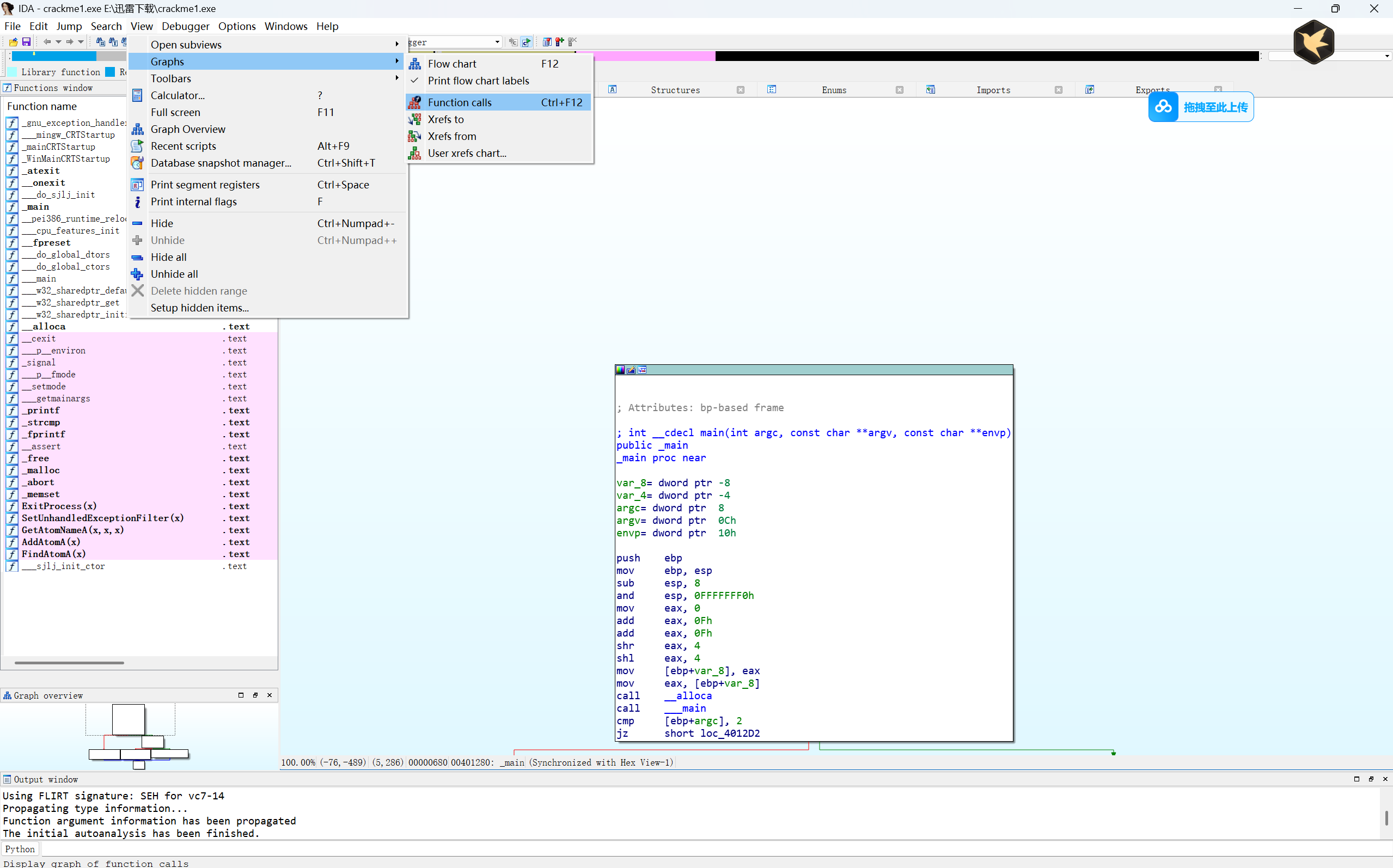This screenshot has width=1393, height=868.
Task: Select _strcmp in Functions window
Action: click(x=41, y=423)
